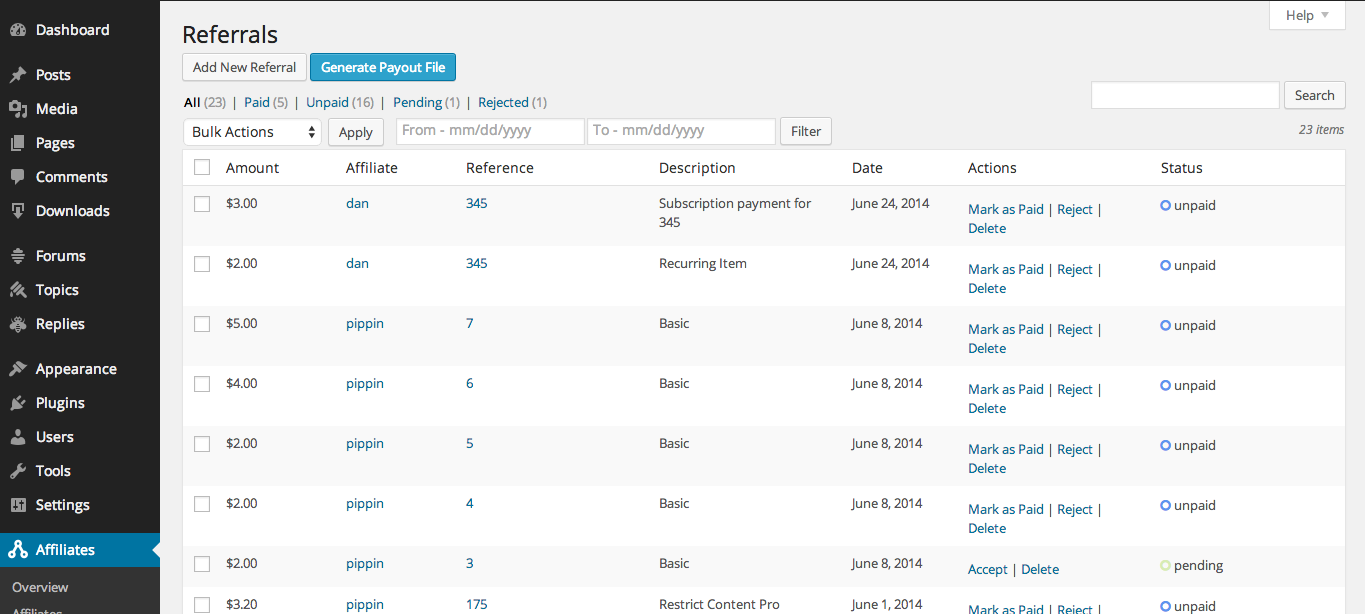Check the pending reference 3 referral row
The height and width of the screenshot is (614, 1365).
pyautogui.click(x=202, y=564)
